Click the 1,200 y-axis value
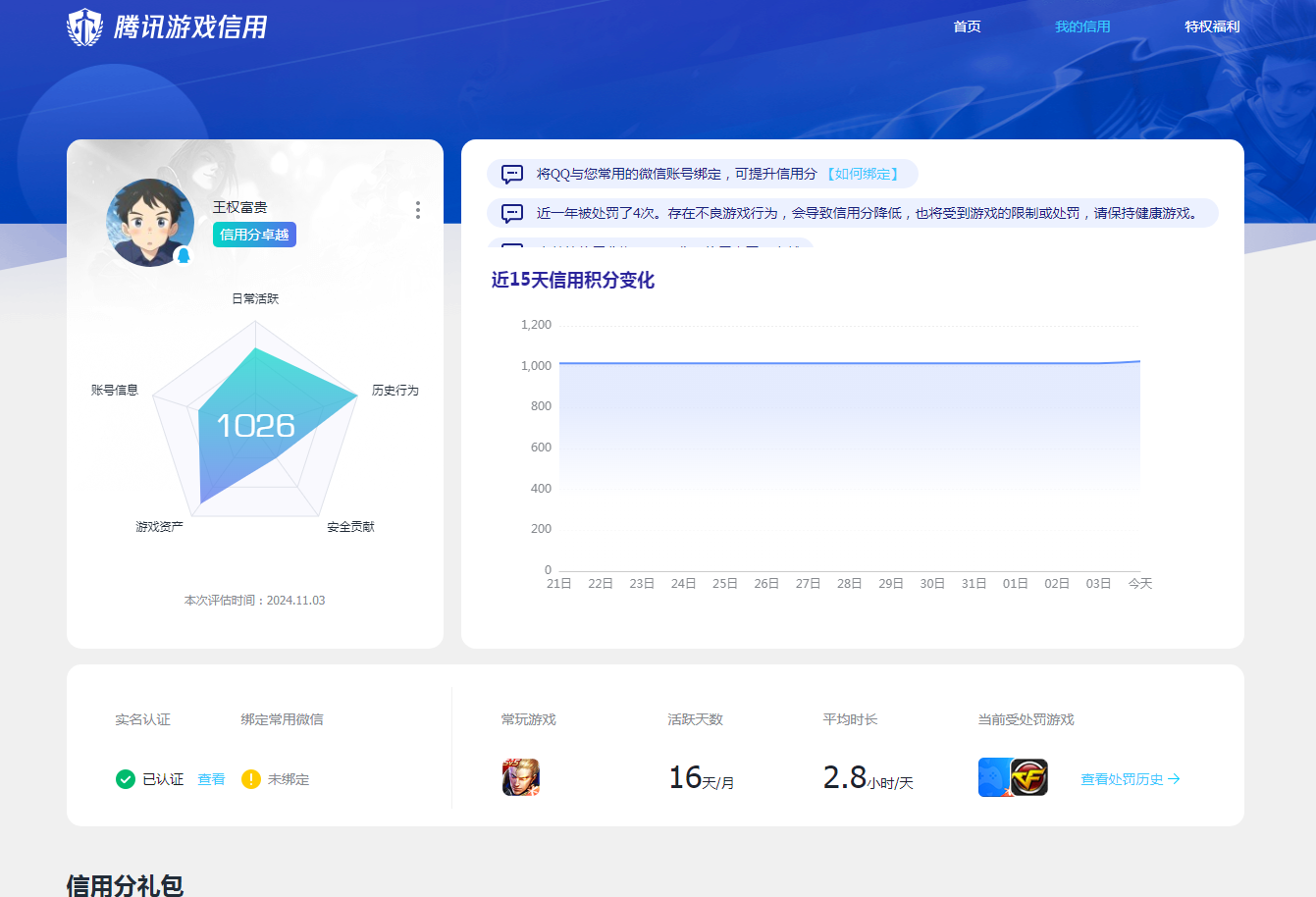Screen dimensions: 1316x897 pyautogui.click(x=537, y=324)
